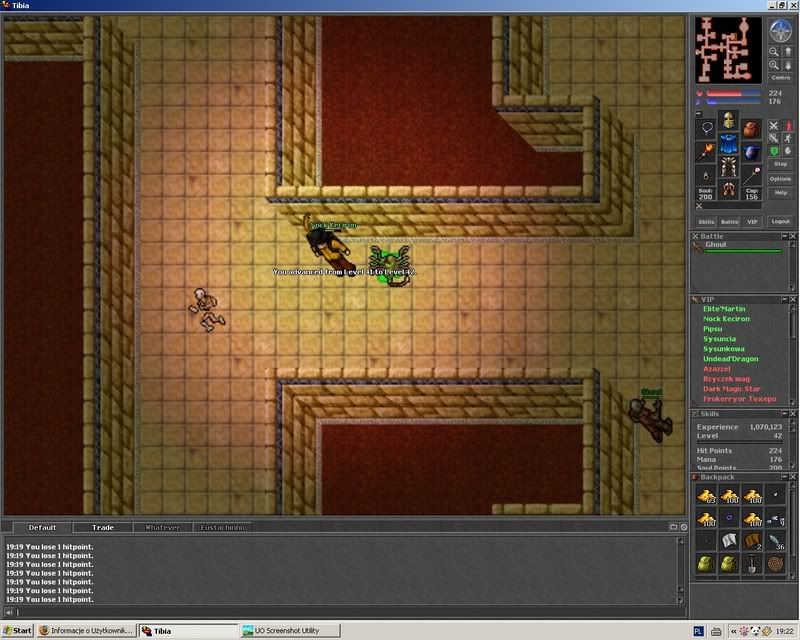Select the pink-tipped wand in ammo slot
Screen dimensions: 800x640
click(x=751, y=175)
